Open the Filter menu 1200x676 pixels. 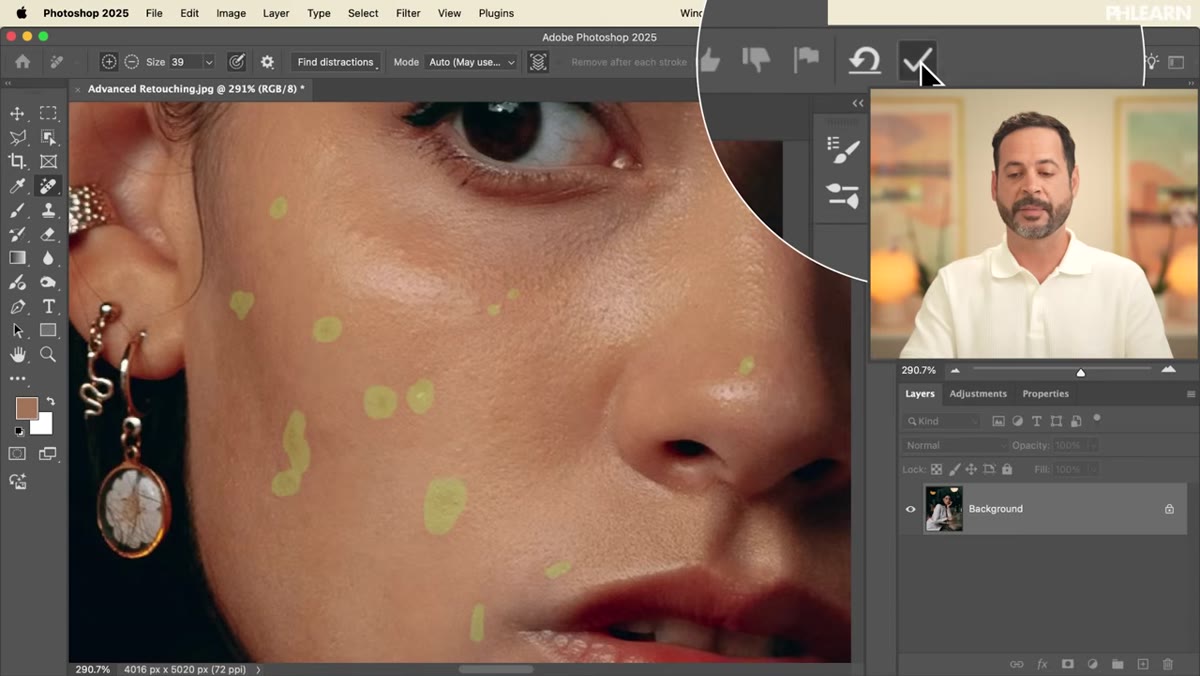click(408, 13)
